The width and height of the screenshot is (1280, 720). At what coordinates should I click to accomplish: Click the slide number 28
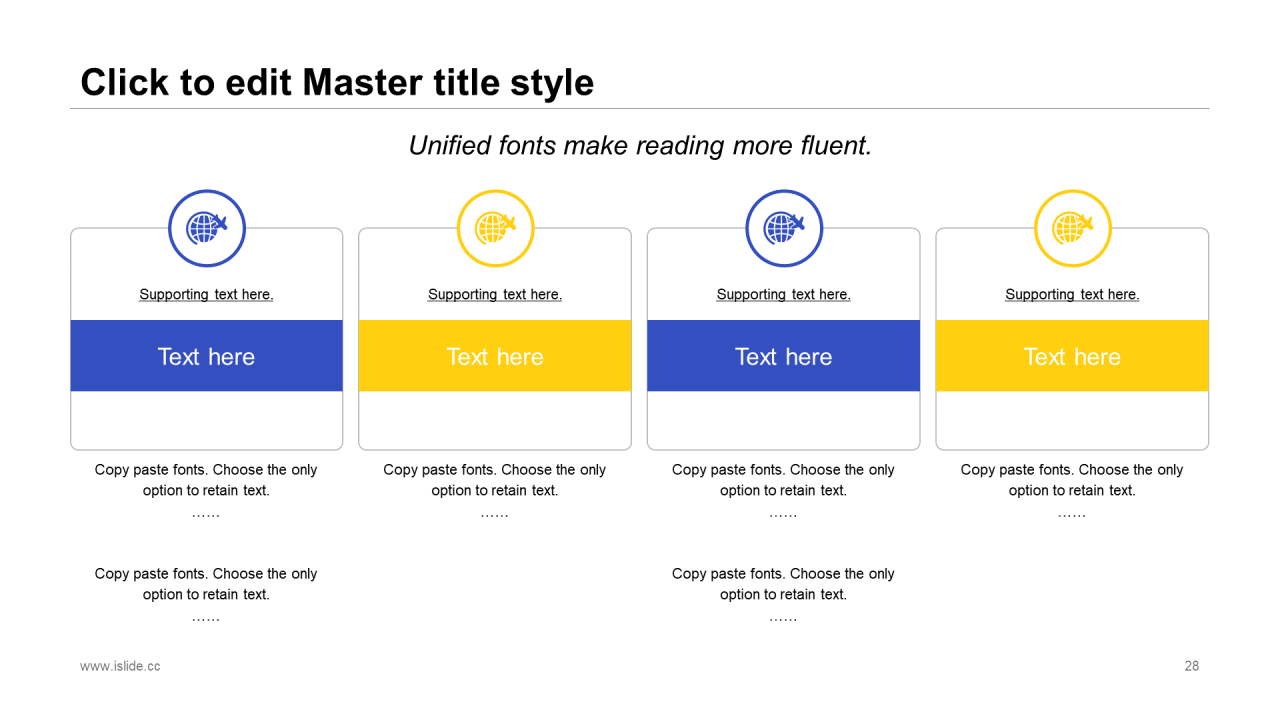[x=1192, y=666]
